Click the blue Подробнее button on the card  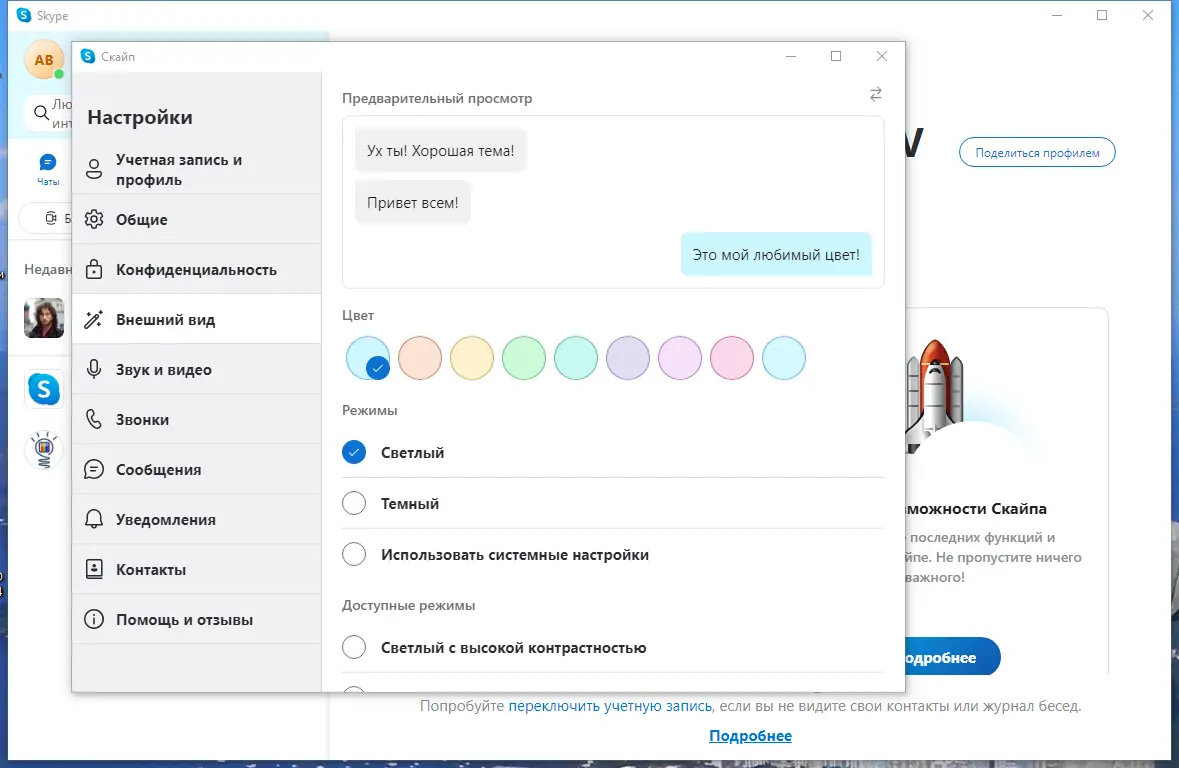pyautogui.click(x=952, y=657)
